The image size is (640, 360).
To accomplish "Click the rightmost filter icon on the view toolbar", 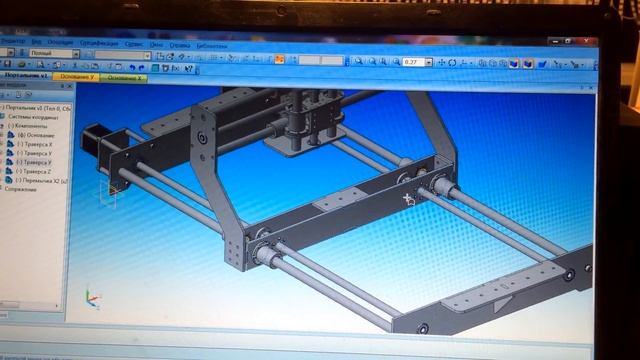I will (575, 64).
